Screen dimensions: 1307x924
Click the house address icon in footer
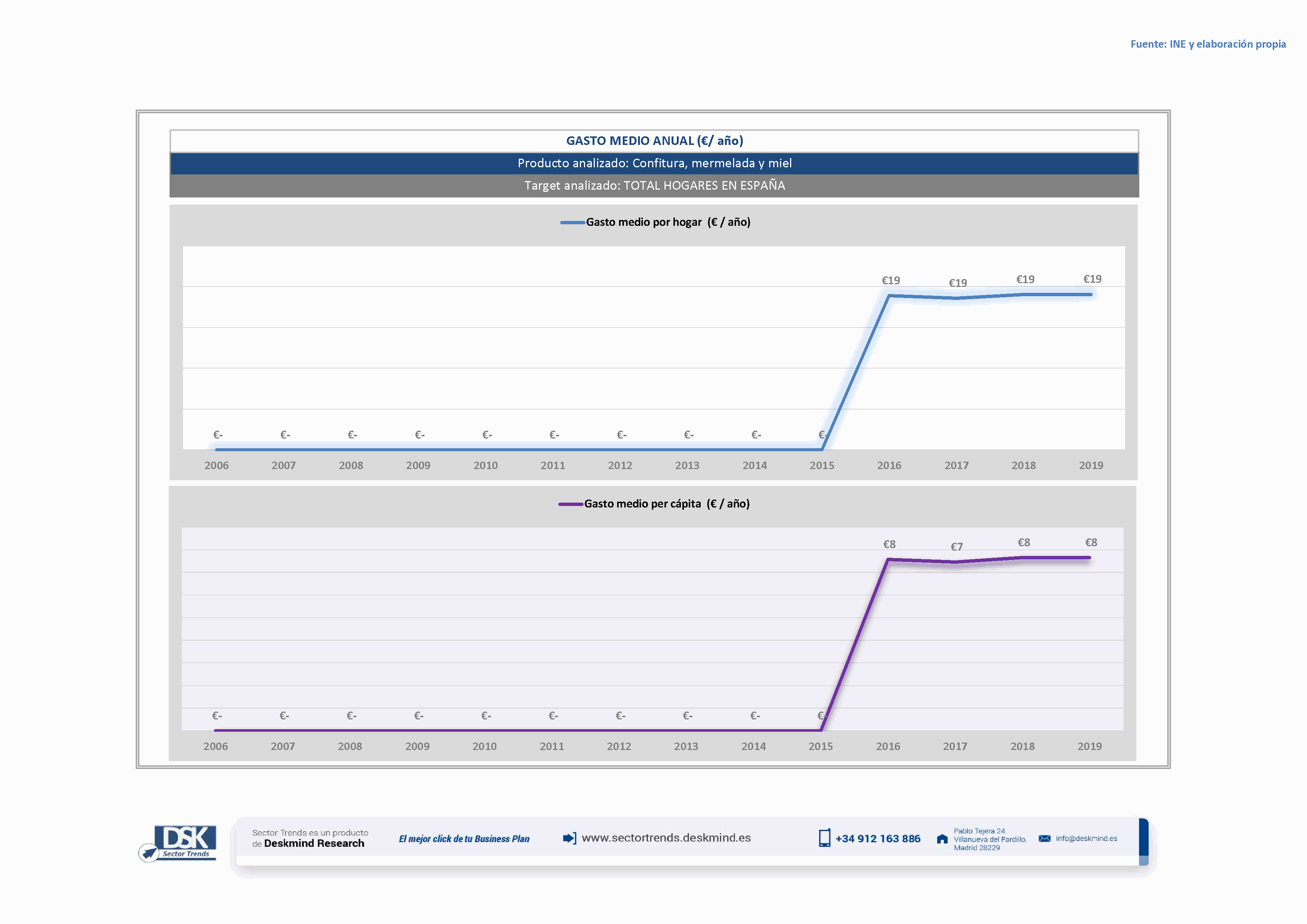(942, 839)
